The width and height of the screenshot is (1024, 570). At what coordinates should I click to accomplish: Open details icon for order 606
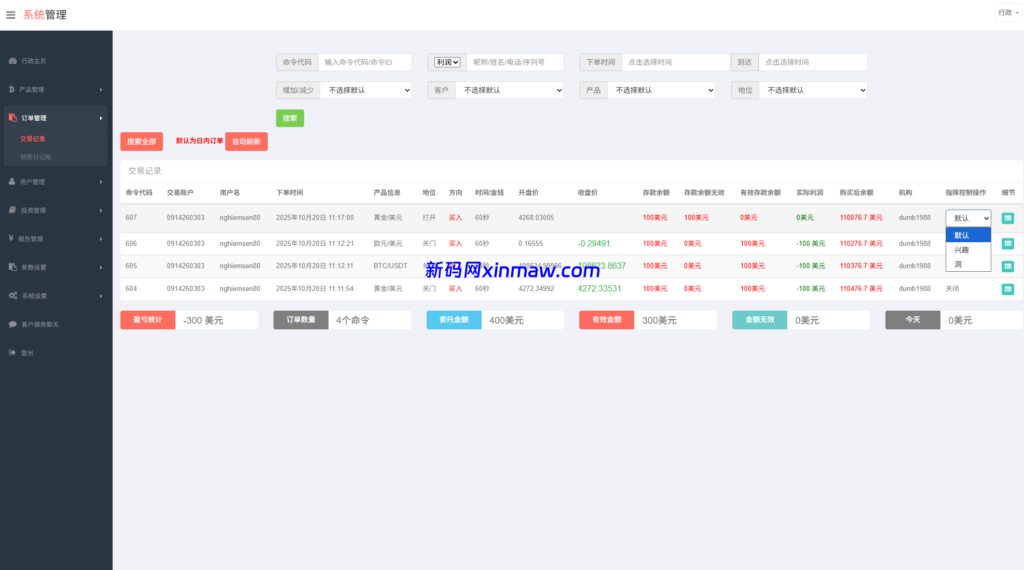tap(1008, 244)
